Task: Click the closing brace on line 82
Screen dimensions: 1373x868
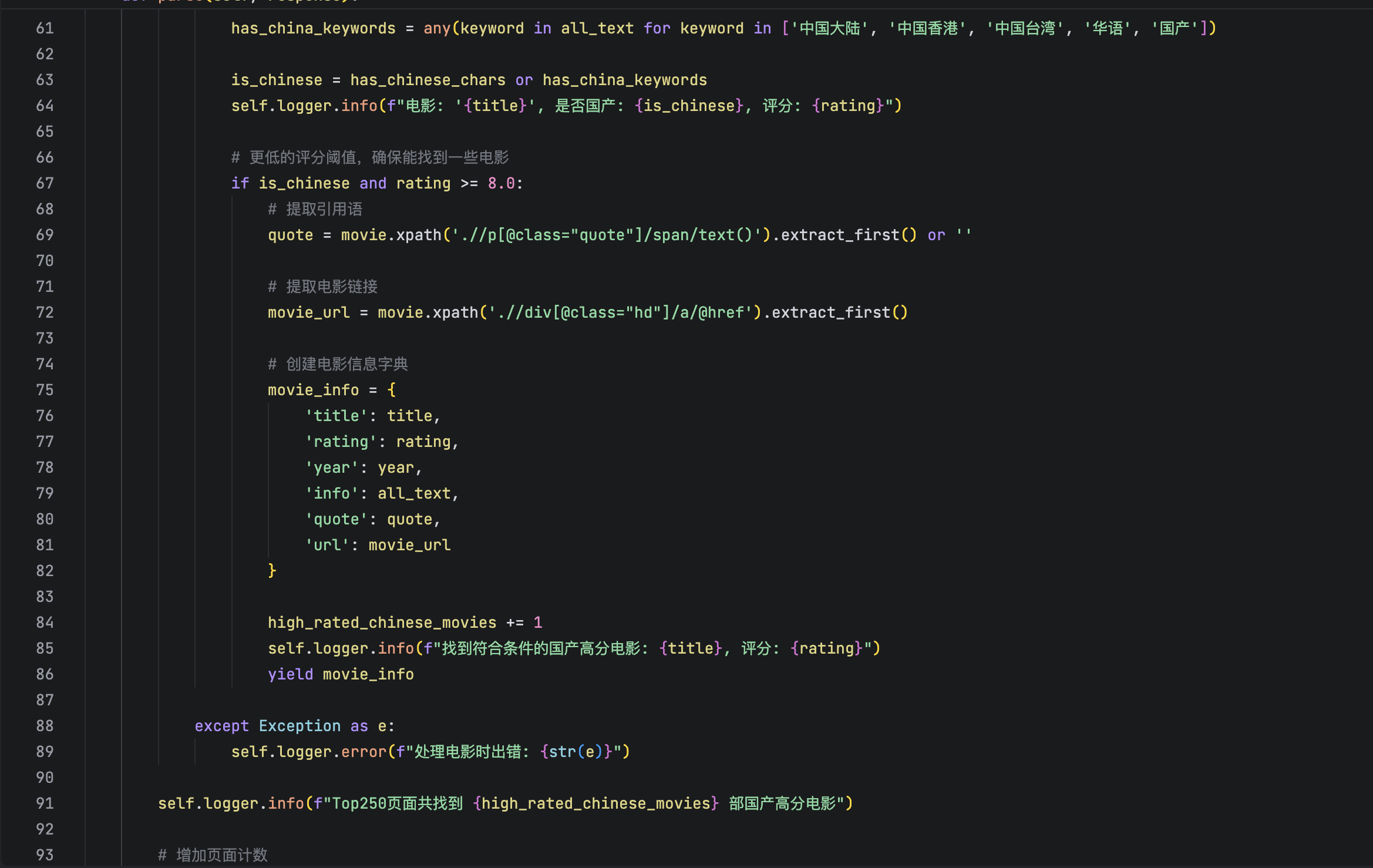Action: click(272, 571)
